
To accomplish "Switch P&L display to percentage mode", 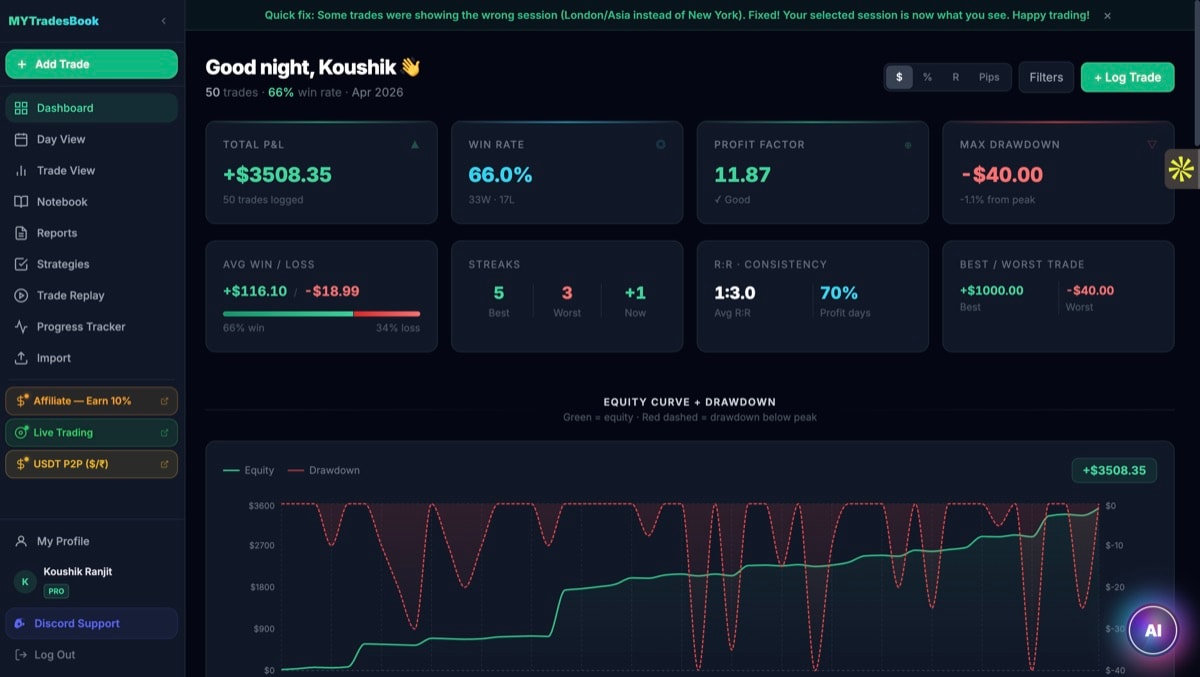I will 927,76.
